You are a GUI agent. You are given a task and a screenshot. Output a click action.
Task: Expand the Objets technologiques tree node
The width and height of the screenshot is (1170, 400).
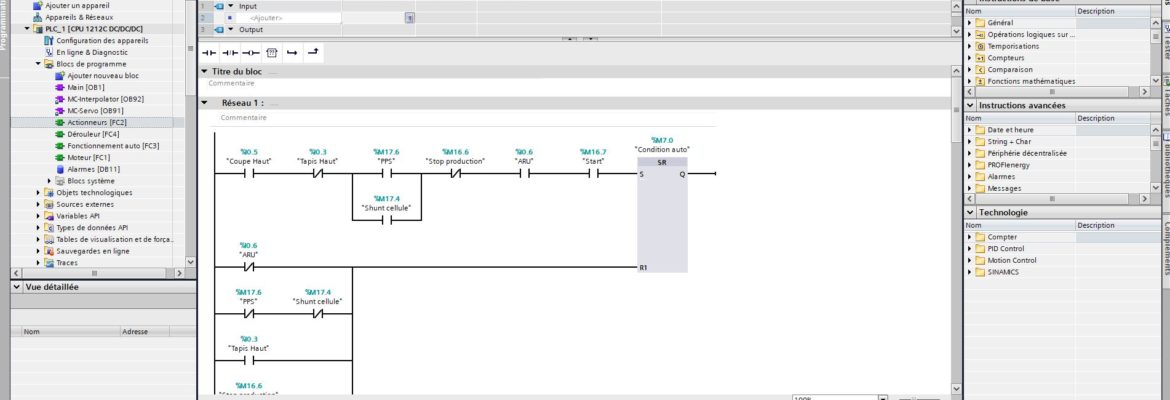click(39, 192)
